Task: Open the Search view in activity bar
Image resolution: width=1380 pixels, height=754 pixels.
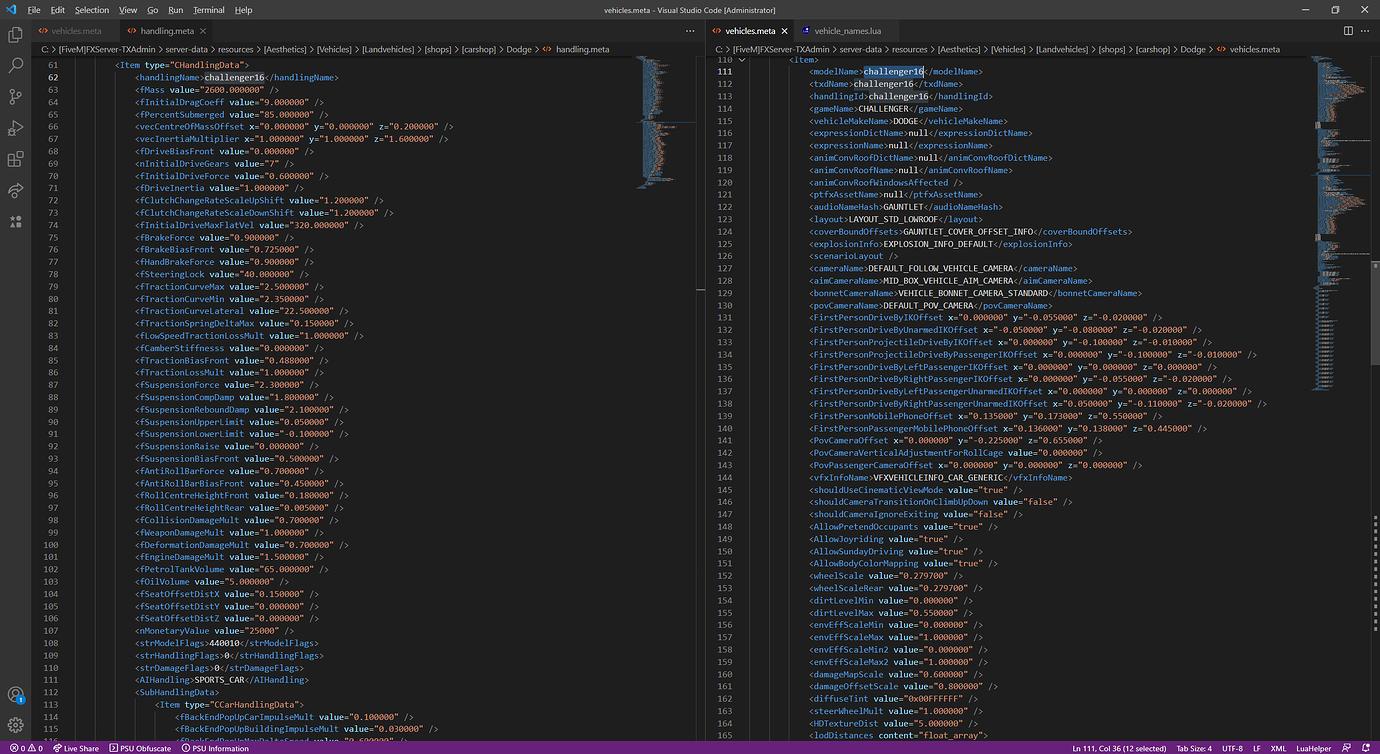Action: point(15,66)
